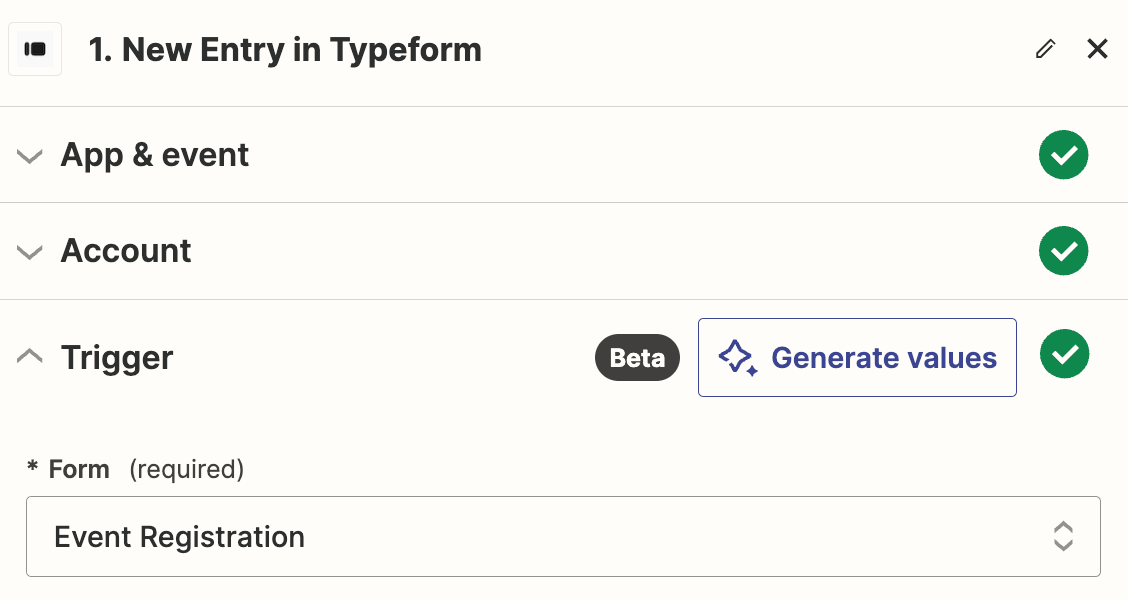Click the Beta badge
Image resolution: width=1128 pixels, height=600 pixels.
coord(637,358)
